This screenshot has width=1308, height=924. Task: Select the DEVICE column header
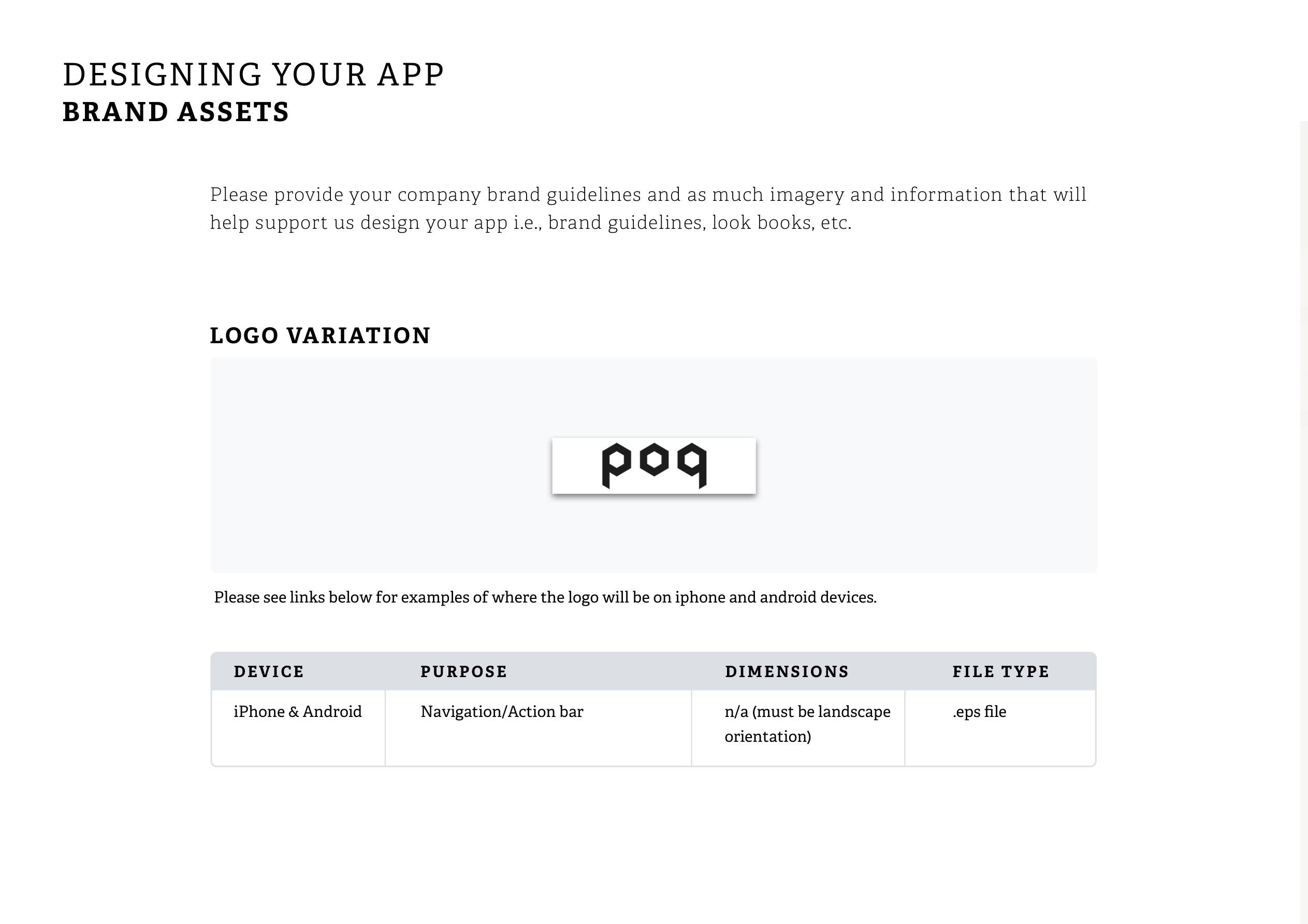[x=269, y=671]
